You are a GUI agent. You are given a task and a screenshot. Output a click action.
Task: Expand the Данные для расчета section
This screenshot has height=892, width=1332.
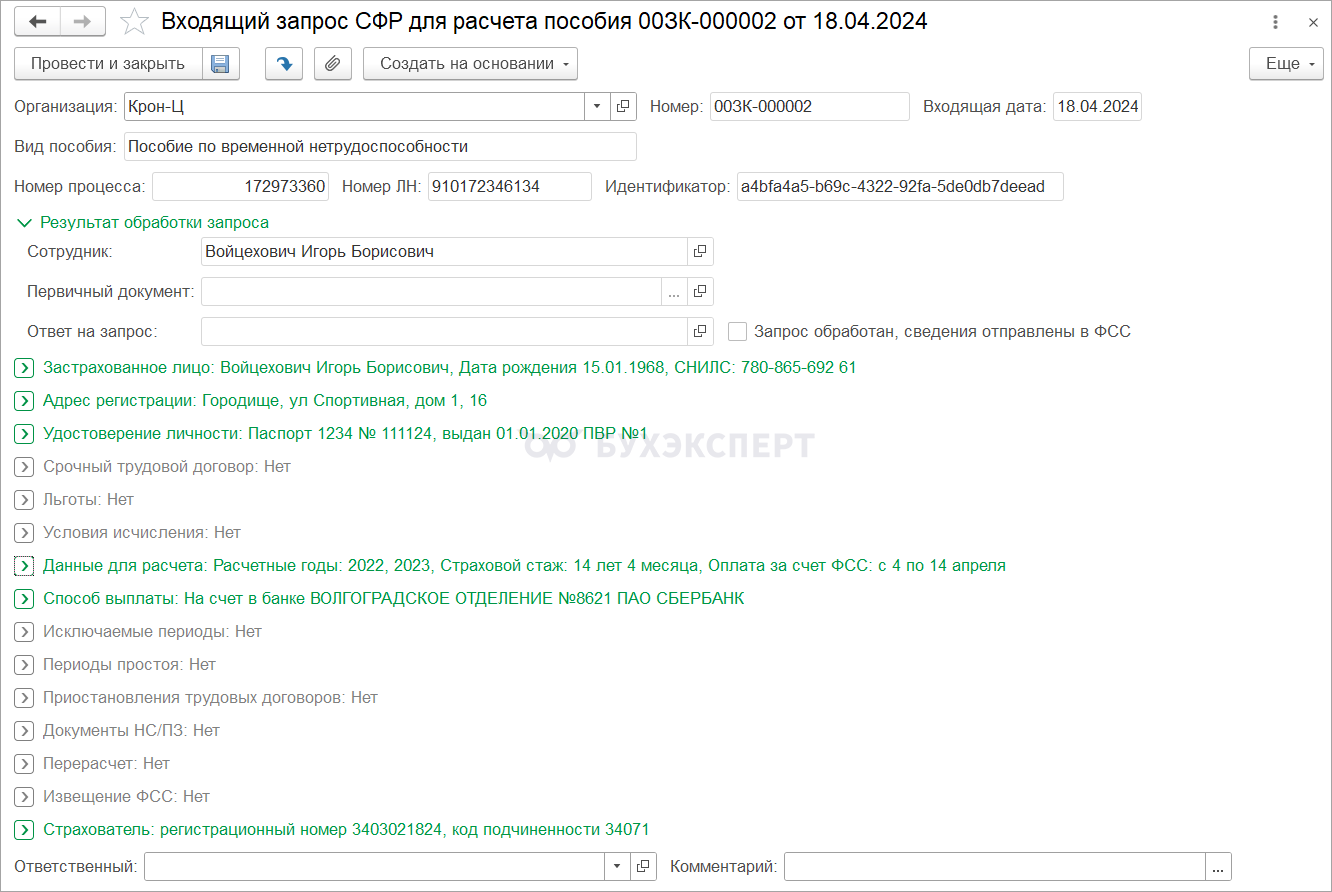[25, 566]
